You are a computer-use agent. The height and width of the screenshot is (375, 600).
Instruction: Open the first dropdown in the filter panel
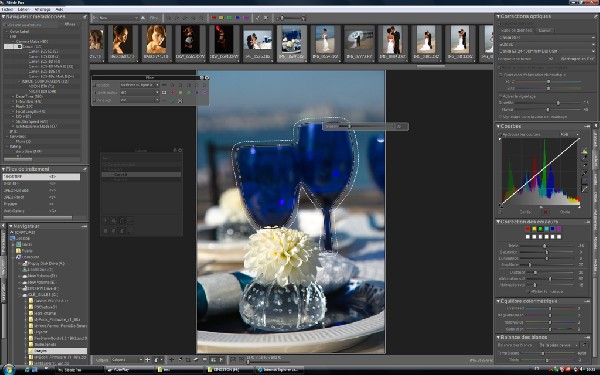coord(139,85)
